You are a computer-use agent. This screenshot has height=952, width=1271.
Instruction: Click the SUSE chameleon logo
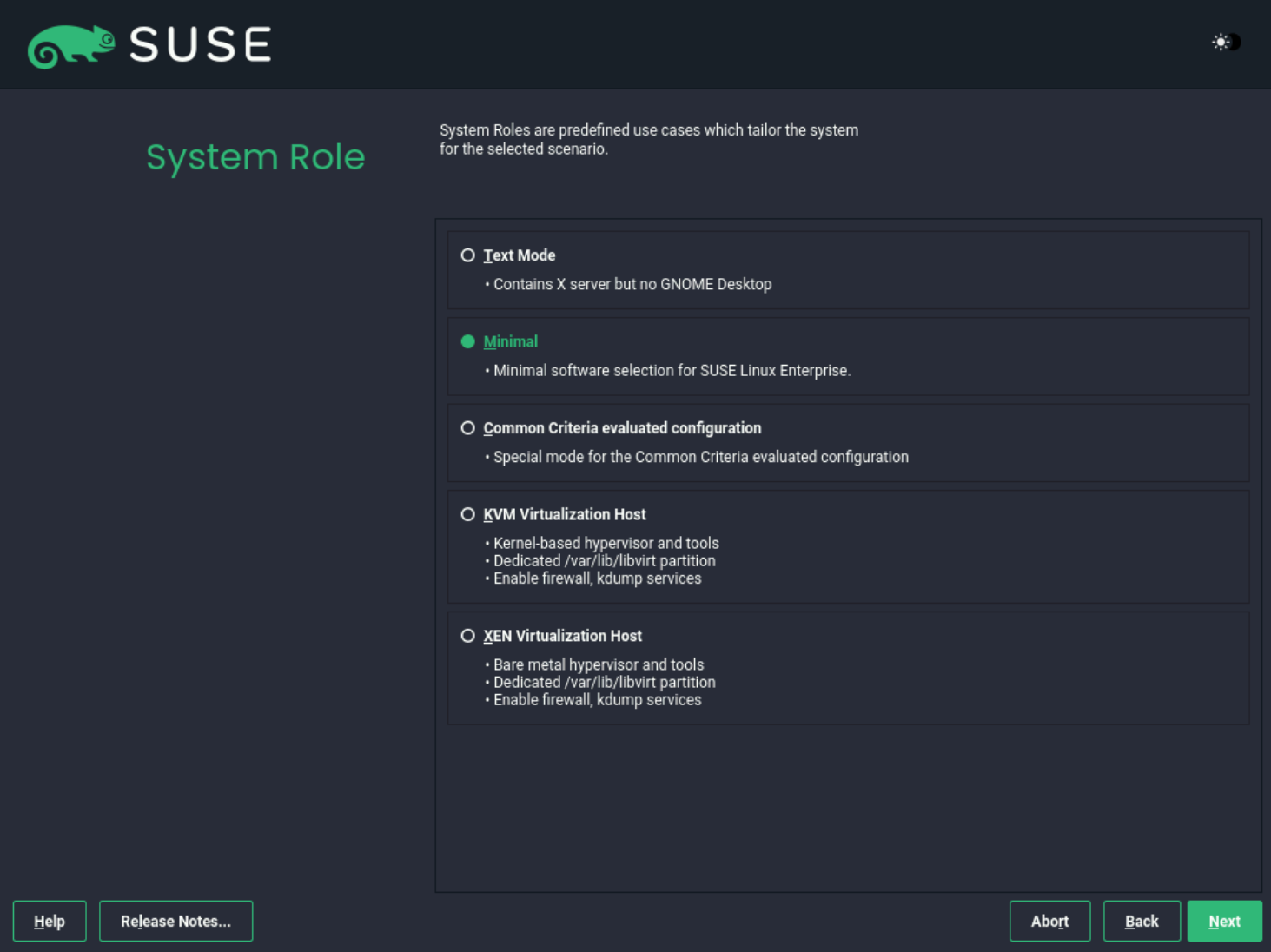pyautogui.click(x=71, y=45)
